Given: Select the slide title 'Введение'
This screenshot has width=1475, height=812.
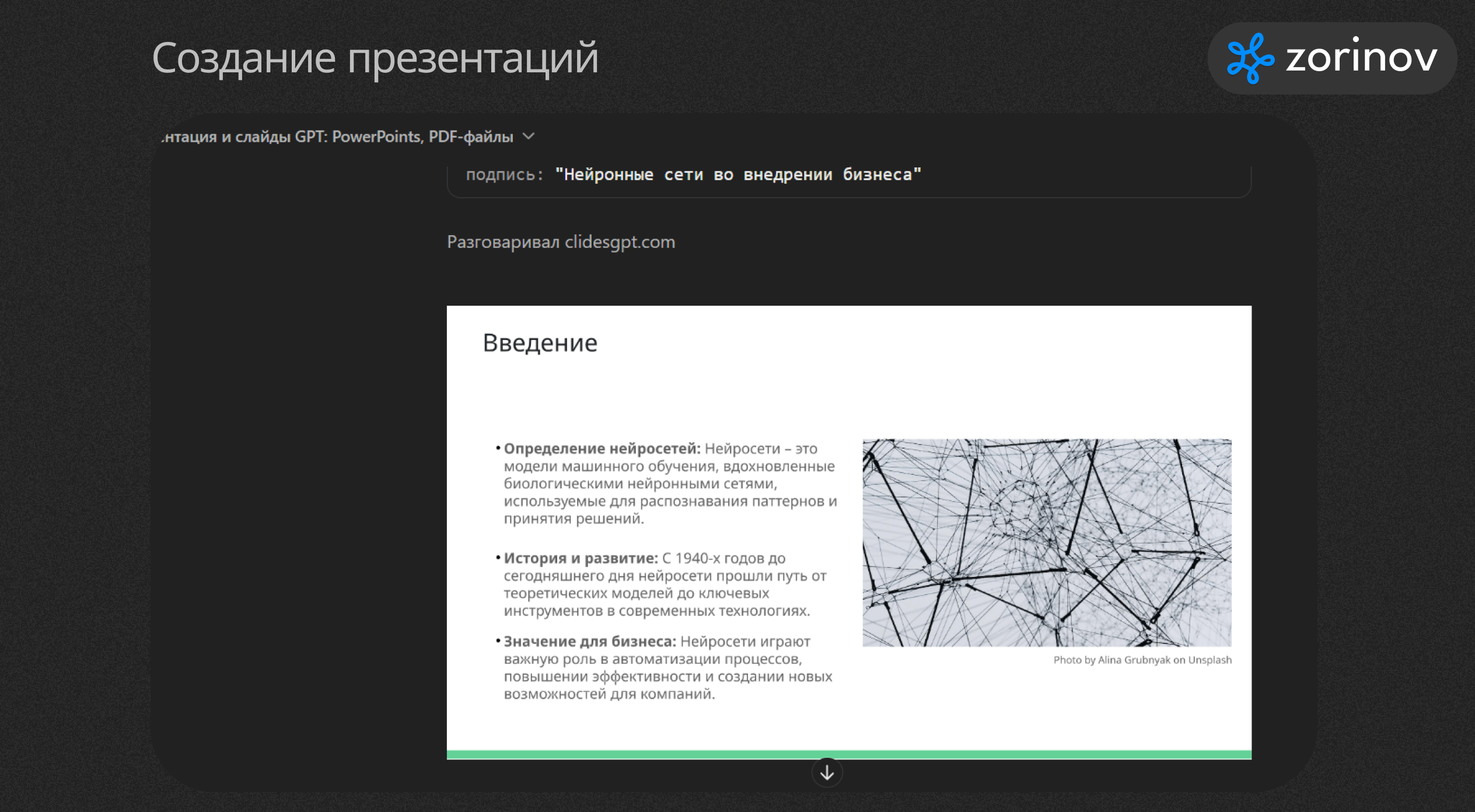Looking at the screenshot, I should coord(540,343).
